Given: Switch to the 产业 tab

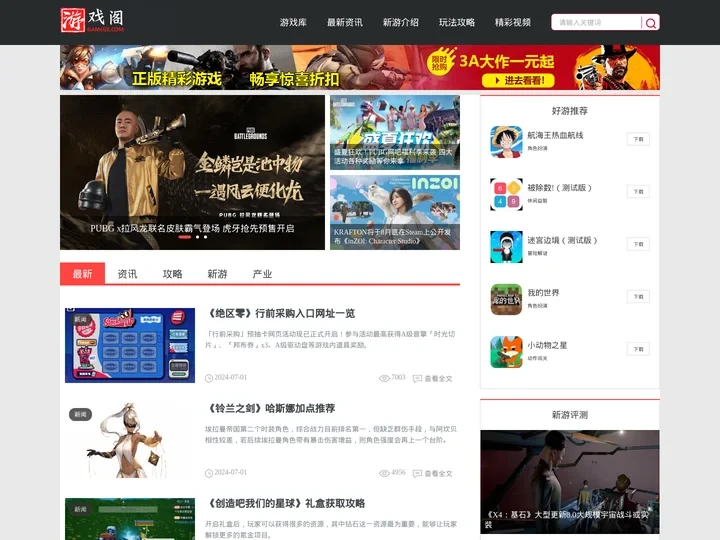Looking at the screenshot, I should 262,274.
